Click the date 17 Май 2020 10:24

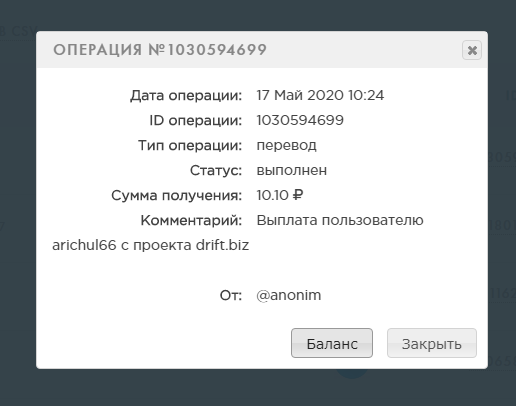(x=320, y=95)
